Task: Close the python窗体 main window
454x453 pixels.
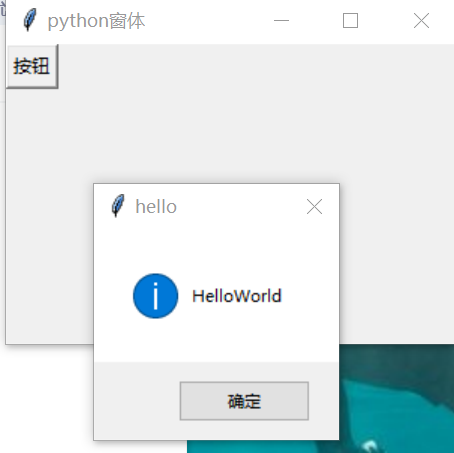Action: click(x=421, y=21)
